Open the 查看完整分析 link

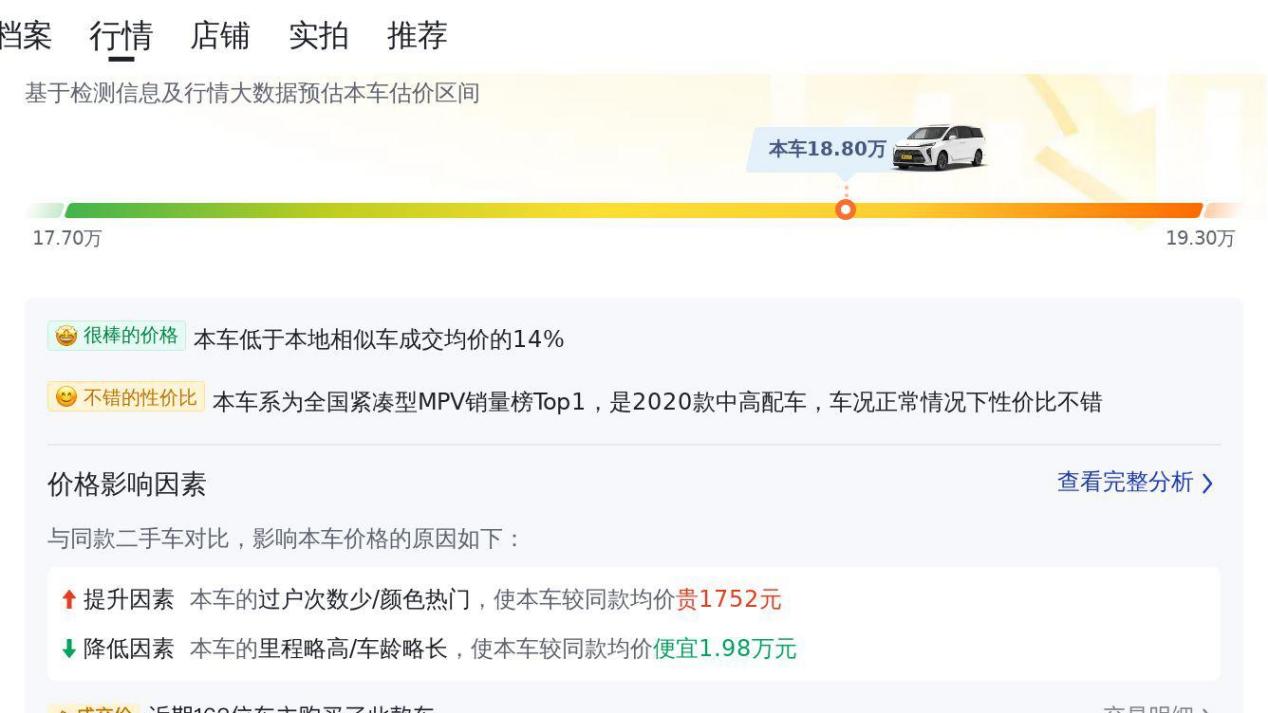tap(1125, 483)
